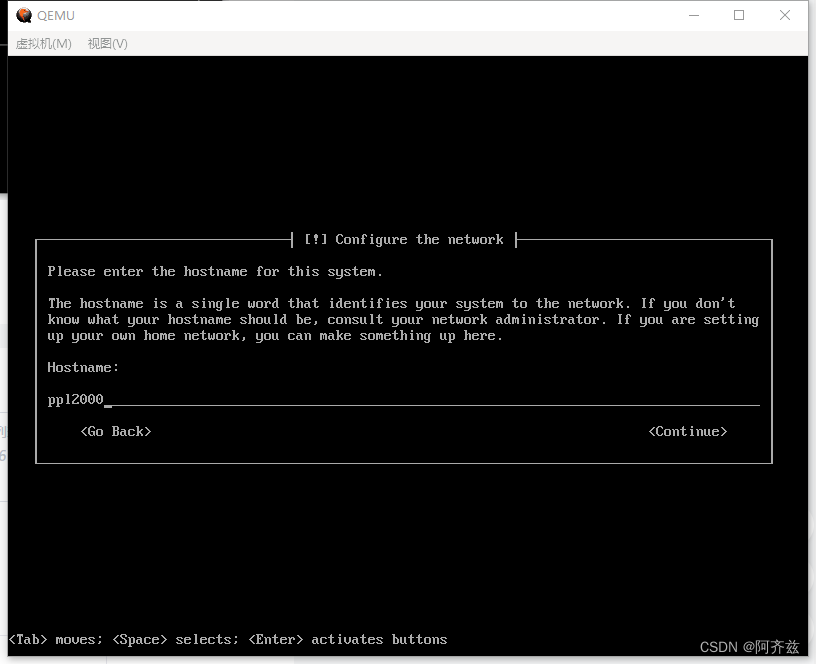Click the QEMU logo icon in the title bar
816x664 pixels.
pyautogui.click(x=22, y=15)
